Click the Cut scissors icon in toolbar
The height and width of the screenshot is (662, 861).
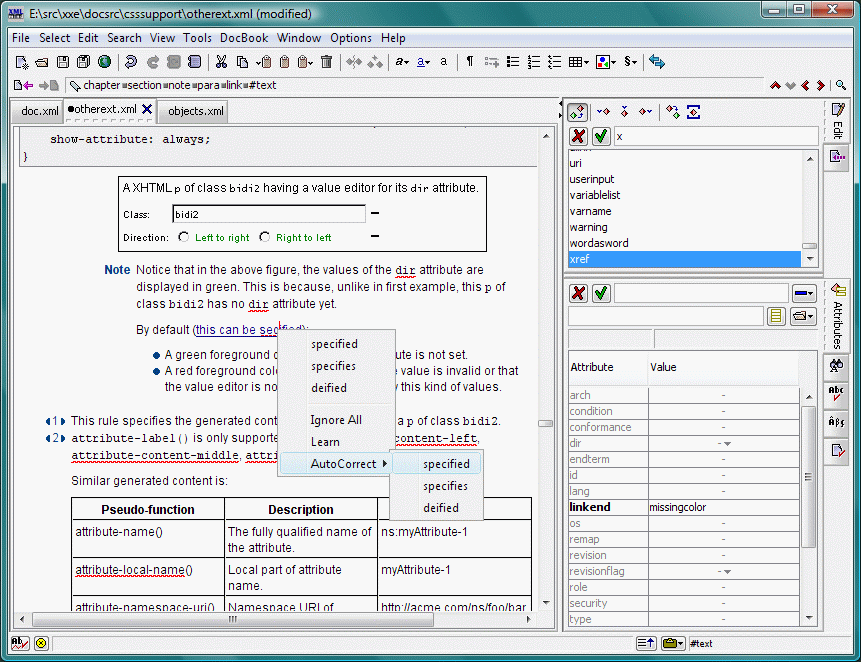221,62
